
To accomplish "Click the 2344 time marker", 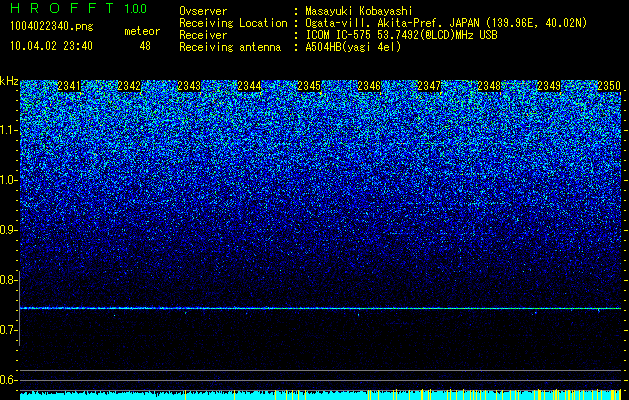I will tap(249, 86).
